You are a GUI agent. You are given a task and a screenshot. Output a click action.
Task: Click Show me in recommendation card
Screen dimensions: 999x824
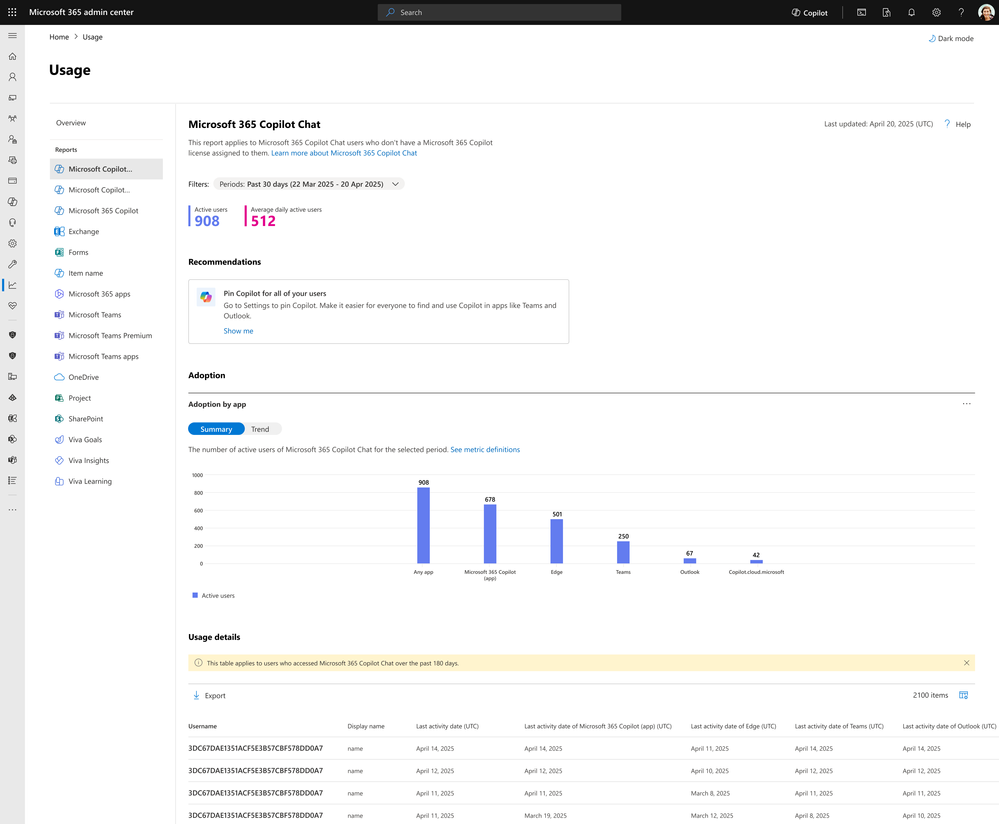click(238, 331)
